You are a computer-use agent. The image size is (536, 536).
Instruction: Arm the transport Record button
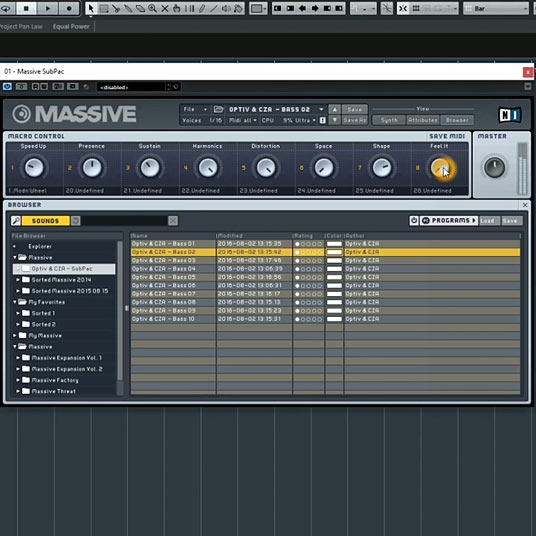69,8
